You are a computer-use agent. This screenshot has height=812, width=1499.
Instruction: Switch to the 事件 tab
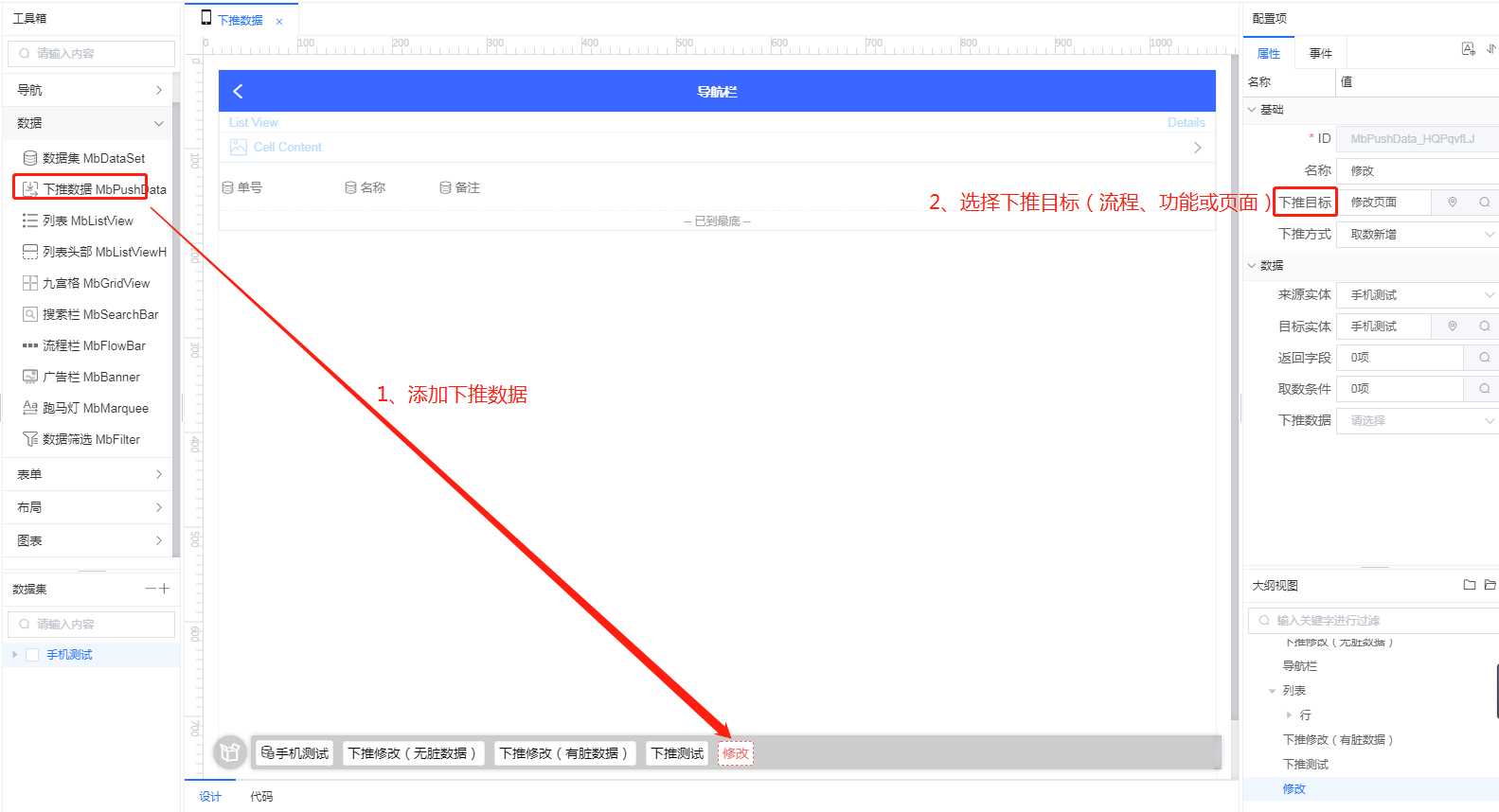(1320, 54)
